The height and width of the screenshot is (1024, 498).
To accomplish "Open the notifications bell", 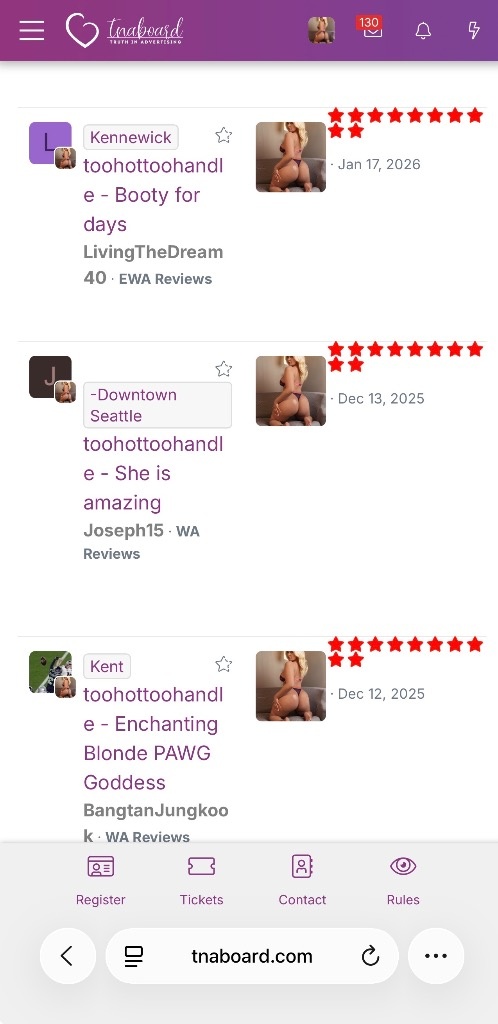I will 424,30.
